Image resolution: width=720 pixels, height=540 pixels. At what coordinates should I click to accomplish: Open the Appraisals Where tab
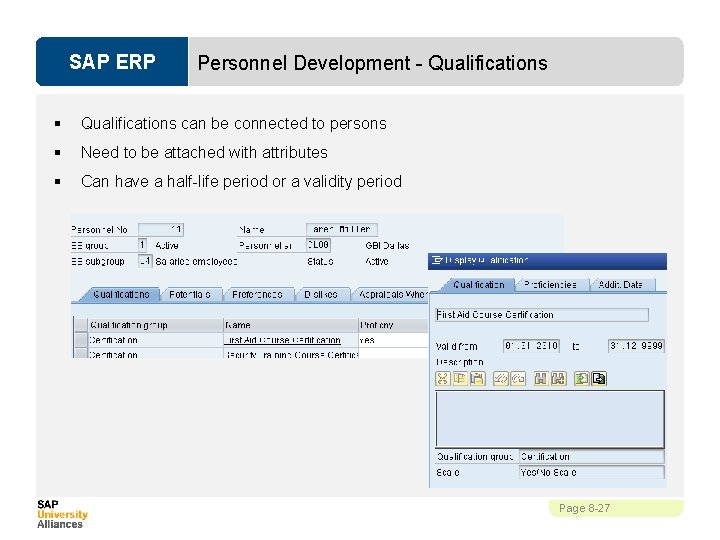coord(391,294)
